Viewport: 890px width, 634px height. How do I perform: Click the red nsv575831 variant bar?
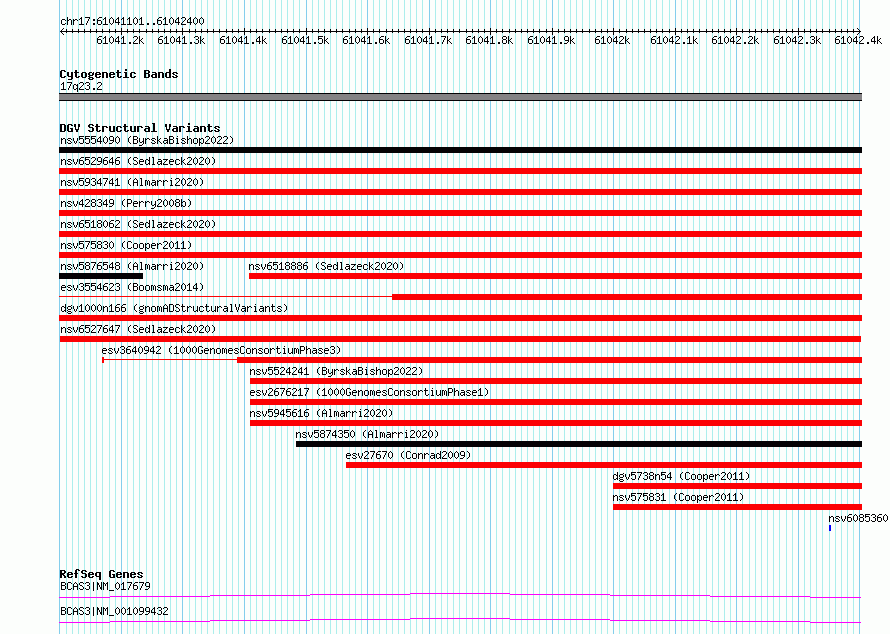pos(737,507)
